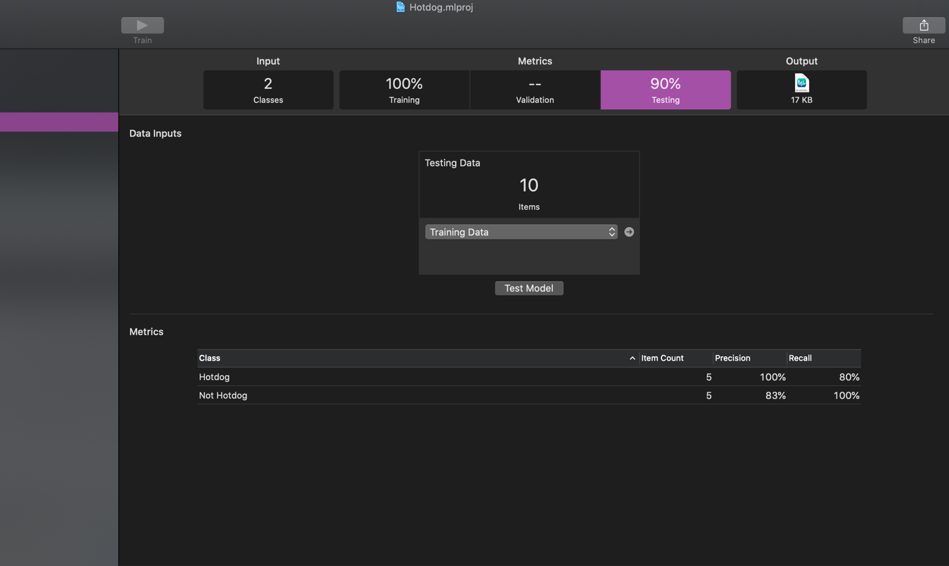Select the Not Hotdog class row
The width and height of the screenshot is (949, 566).
click(x=529, y=395)
